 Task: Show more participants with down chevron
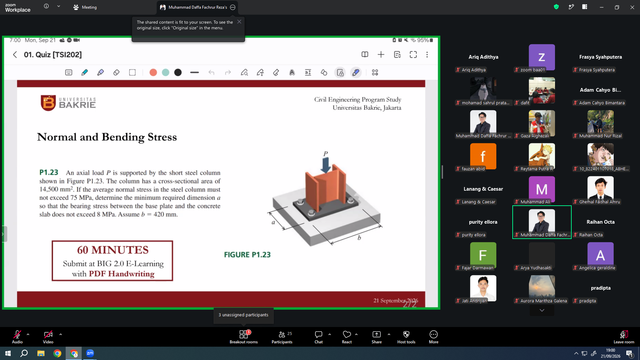(x=542, y=311)
